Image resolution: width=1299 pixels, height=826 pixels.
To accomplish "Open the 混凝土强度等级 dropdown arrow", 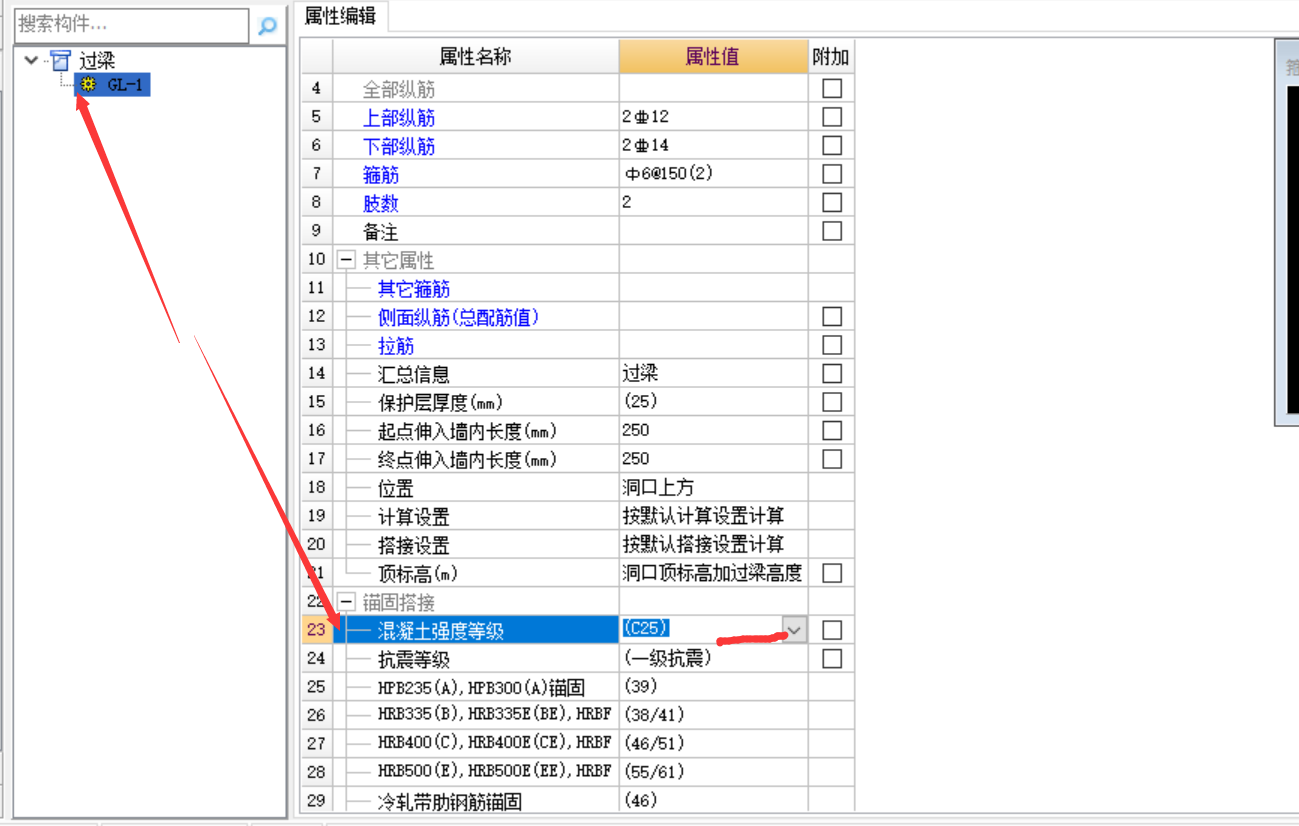I will [x=794, y=630].
